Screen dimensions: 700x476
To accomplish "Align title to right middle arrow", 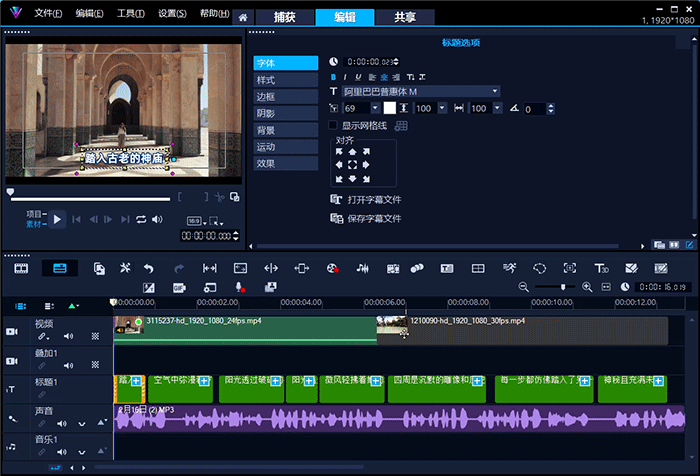I will [x=366, y=165].
